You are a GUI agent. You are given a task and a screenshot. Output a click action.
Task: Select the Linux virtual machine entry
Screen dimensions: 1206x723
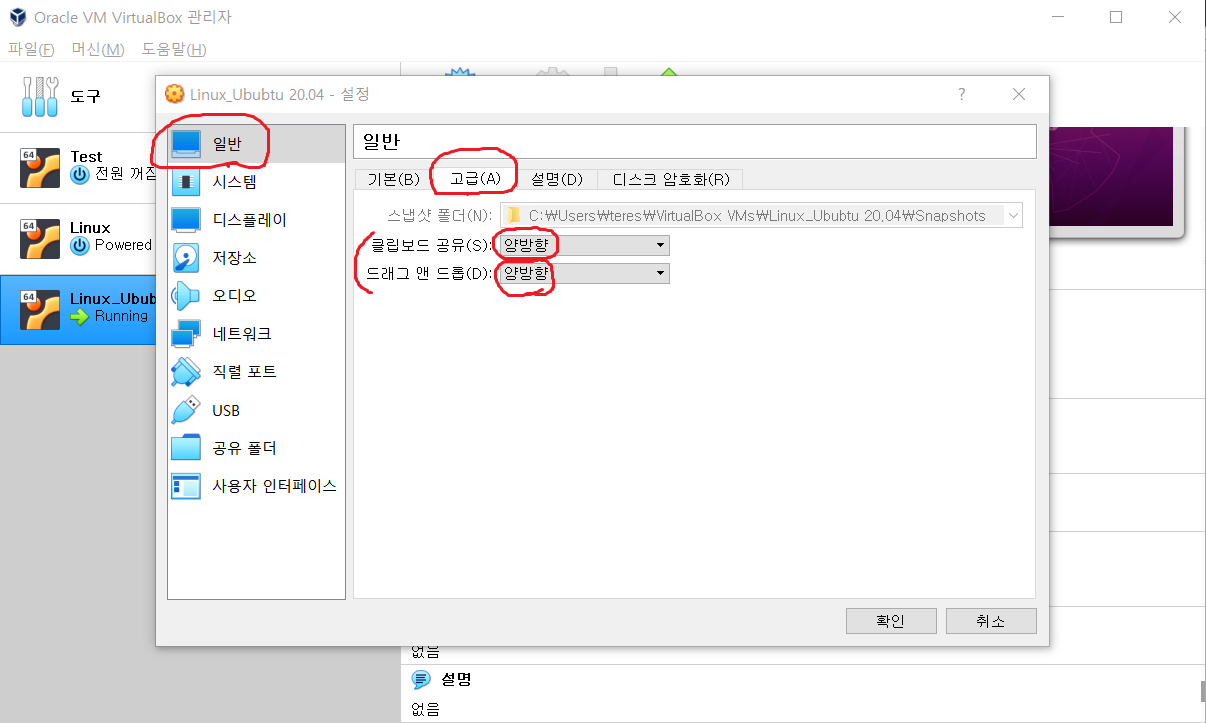(x=78, y=237)
